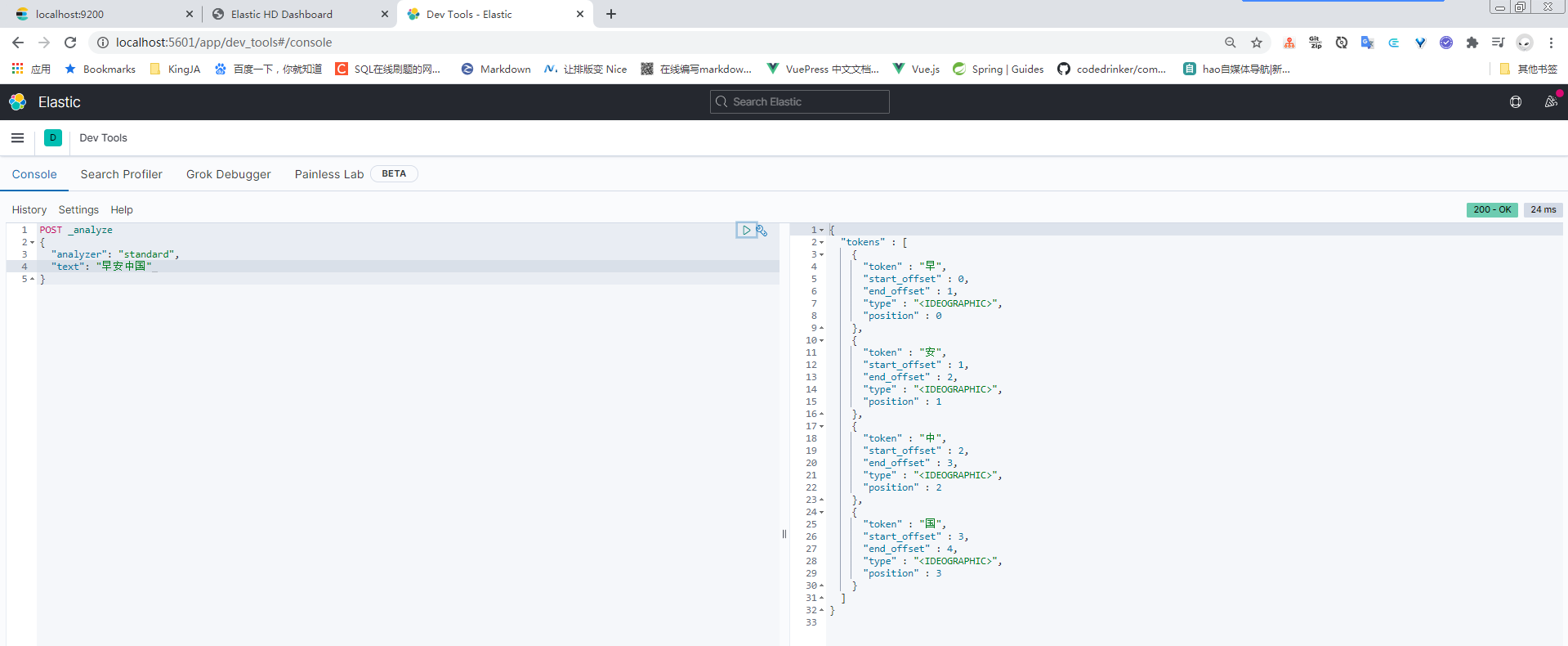Open the Elastic hamburger navigation menu
This screenshot has height=646, width=1568.
click(x=17, y=138)
